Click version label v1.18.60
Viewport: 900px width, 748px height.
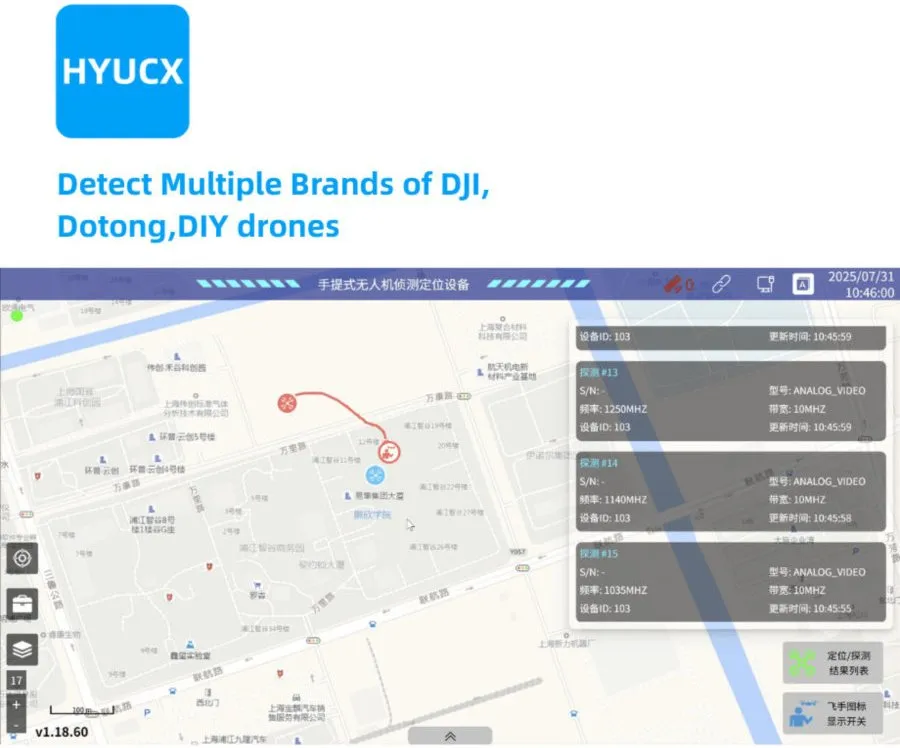coord(62,733)
